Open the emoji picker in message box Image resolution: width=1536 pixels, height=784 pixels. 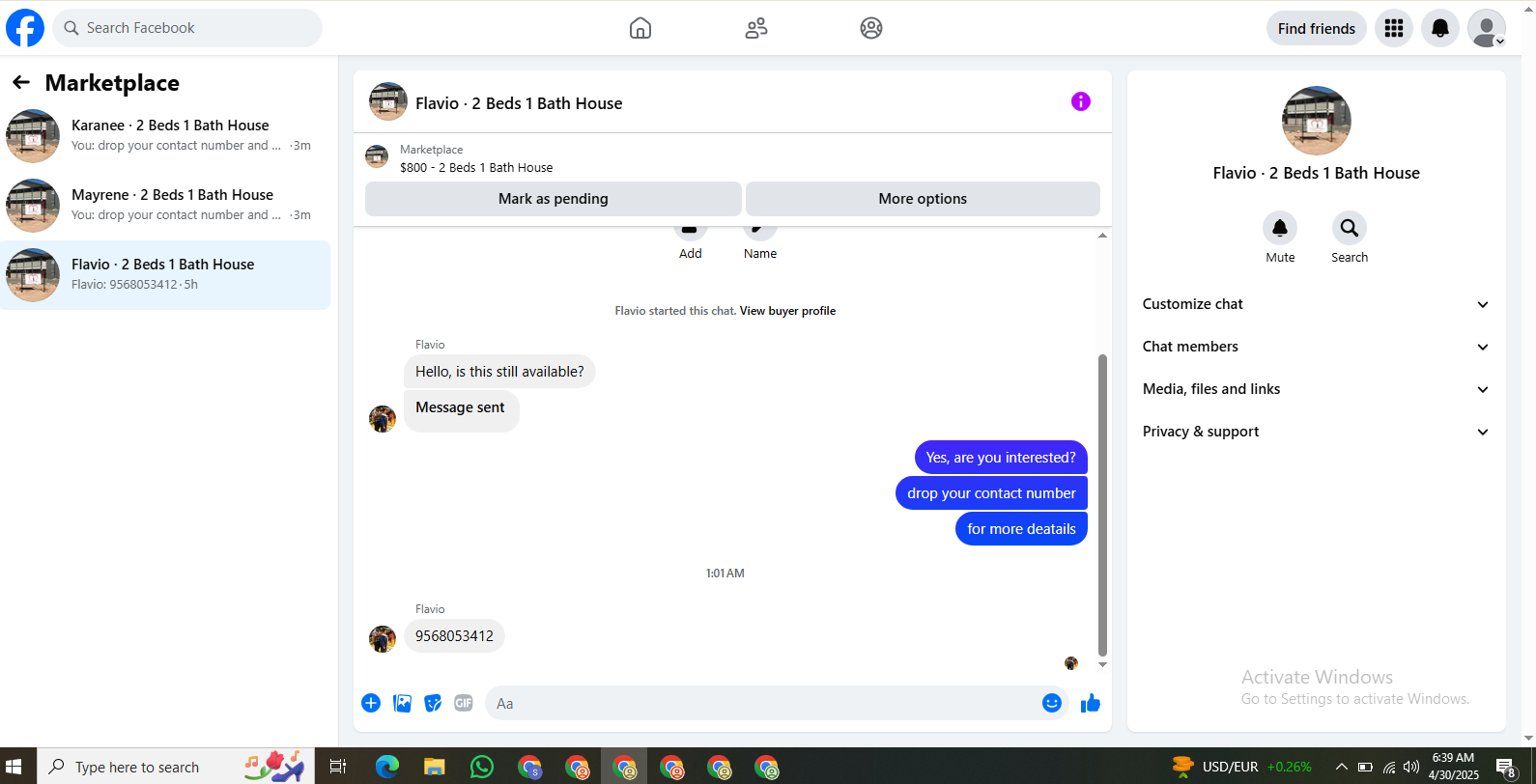[x=1052, y=703]
